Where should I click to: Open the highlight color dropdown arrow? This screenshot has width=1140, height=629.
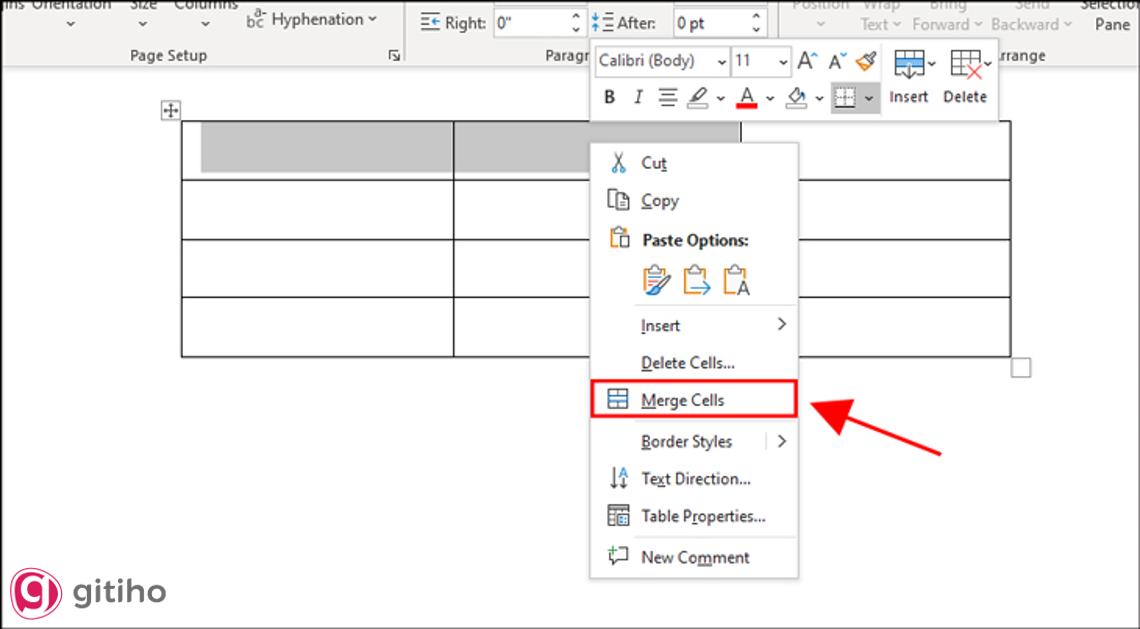pos(720,97)
